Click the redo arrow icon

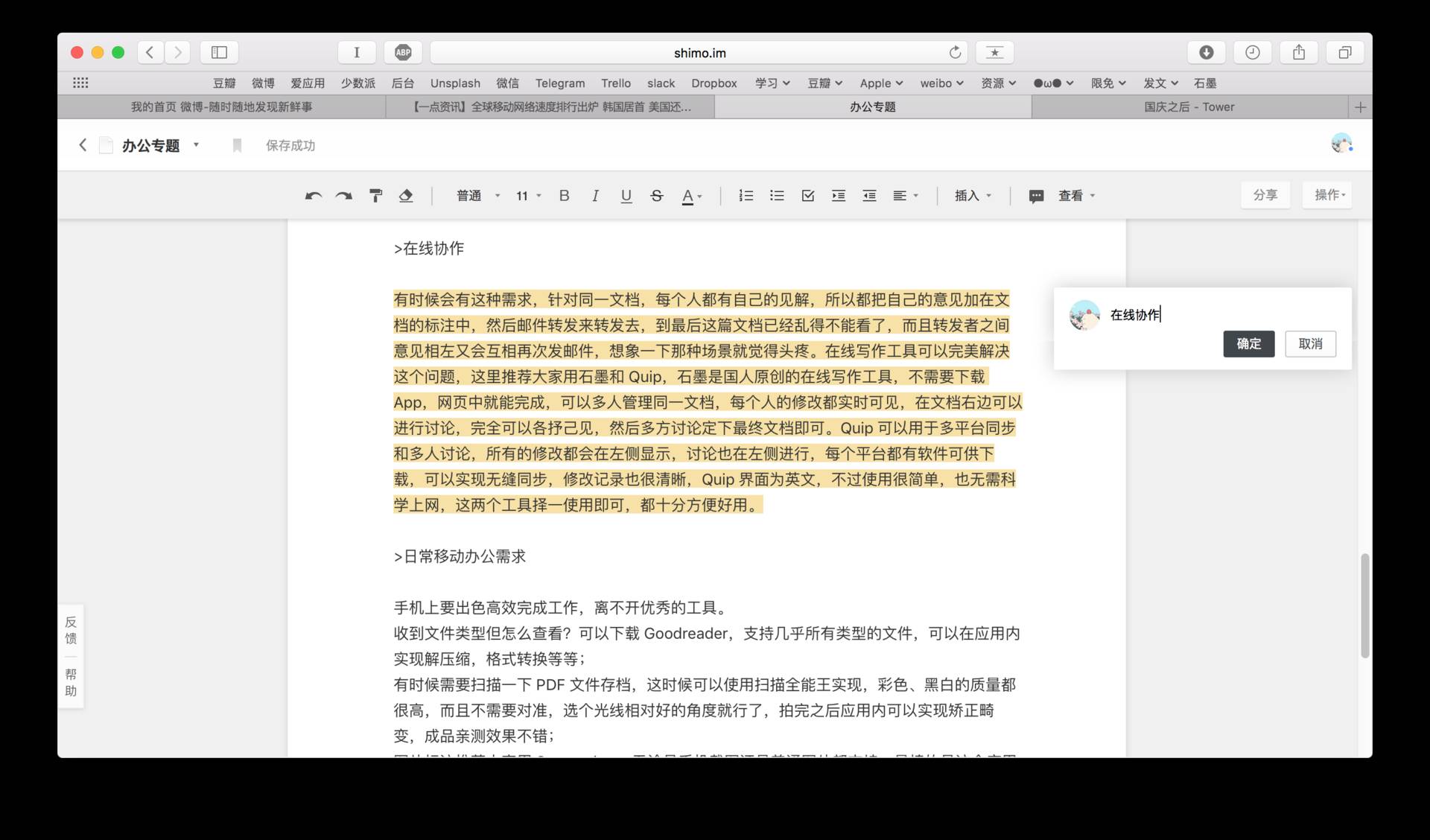[x=343, y=196]
